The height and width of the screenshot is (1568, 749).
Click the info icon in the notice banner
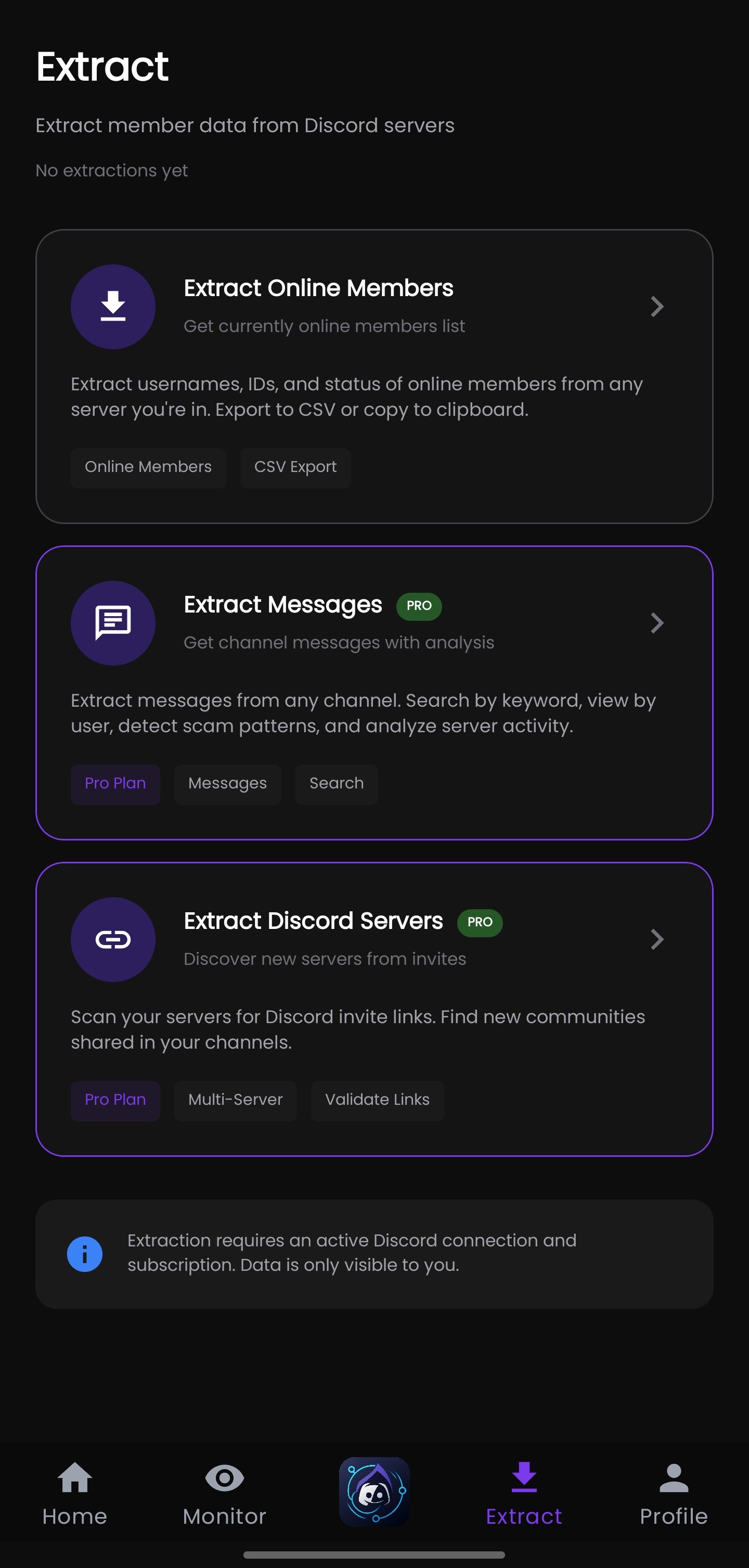85,1253
